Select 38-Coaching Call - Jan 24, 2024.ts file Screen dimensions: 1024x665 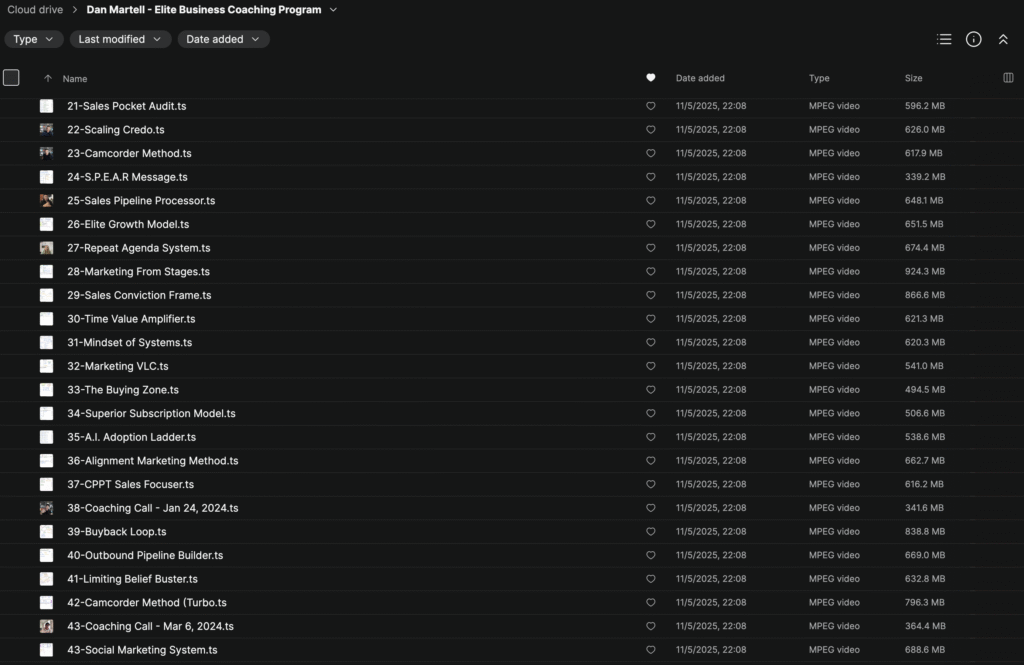[160, 508]
